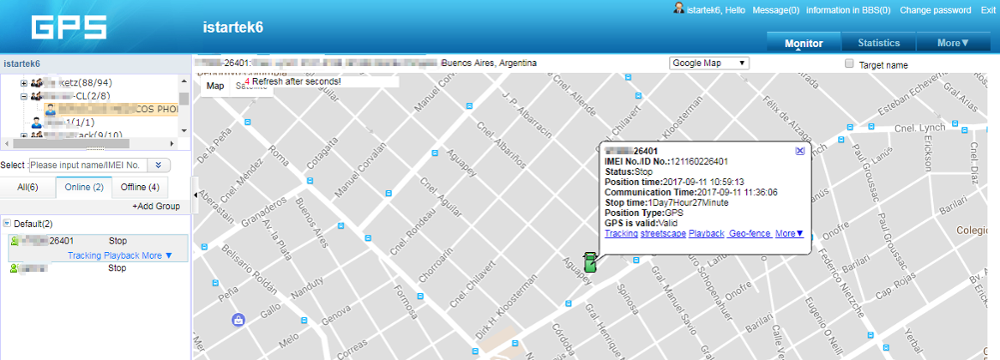1000x360 pixels.
Task: Click Tracking in the 26401 device row
Action: click(x=84, y=255)
